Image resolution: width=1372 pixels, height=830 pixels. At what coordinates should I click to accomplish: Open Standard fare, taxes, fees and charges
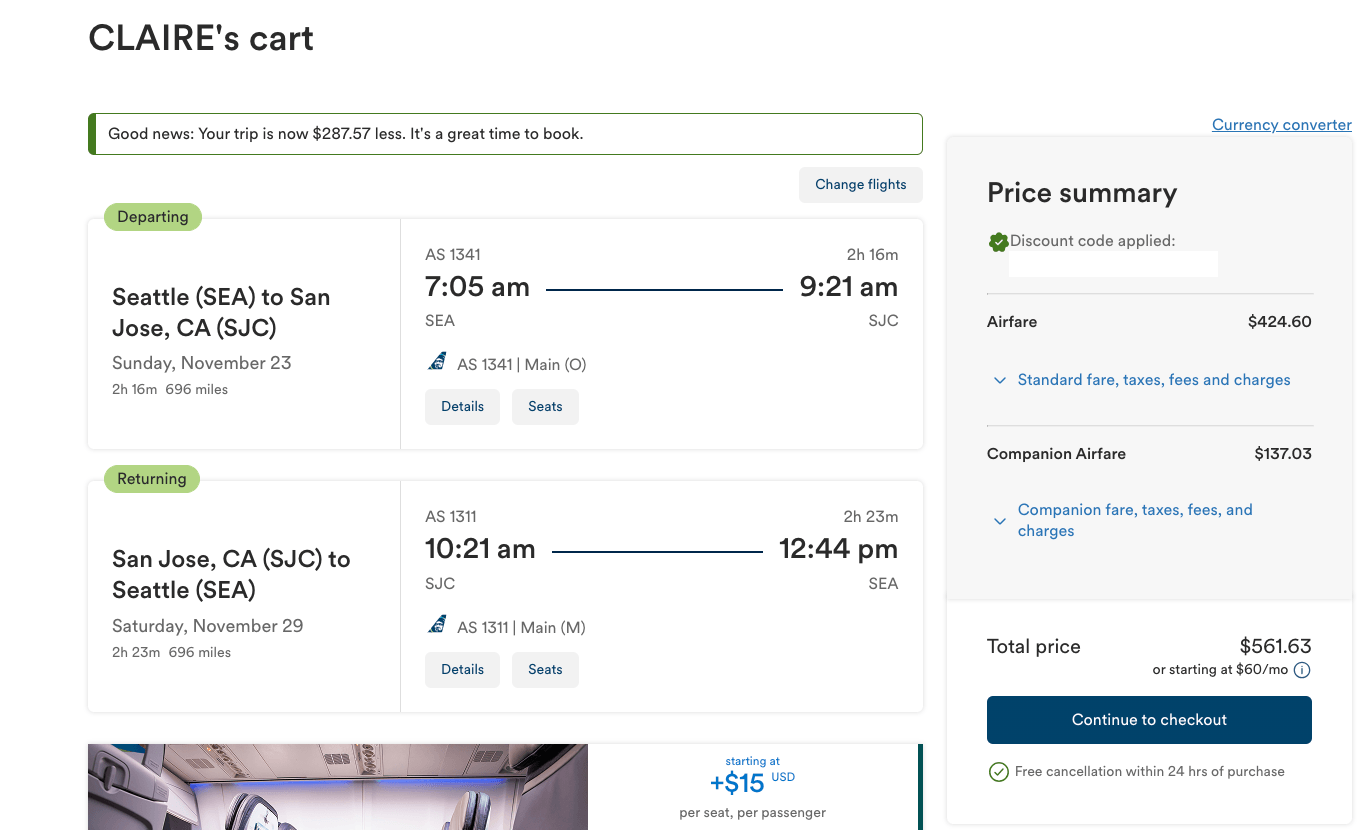pos(1153,380)
